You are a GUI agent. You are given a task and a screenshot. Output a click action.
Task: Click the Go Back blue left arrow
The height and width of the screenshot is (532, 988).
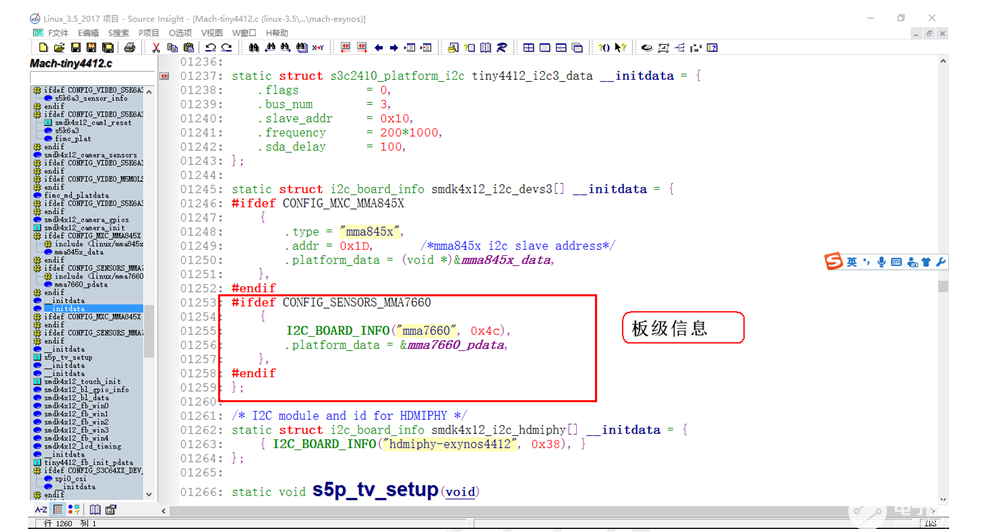[x=378, y=47]
